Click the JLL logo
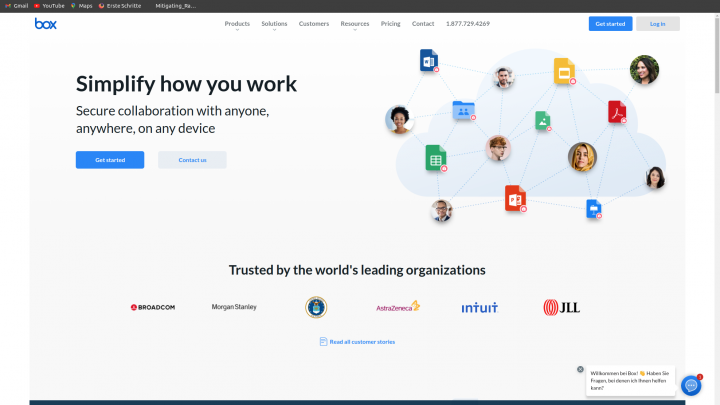 point(562,307)
